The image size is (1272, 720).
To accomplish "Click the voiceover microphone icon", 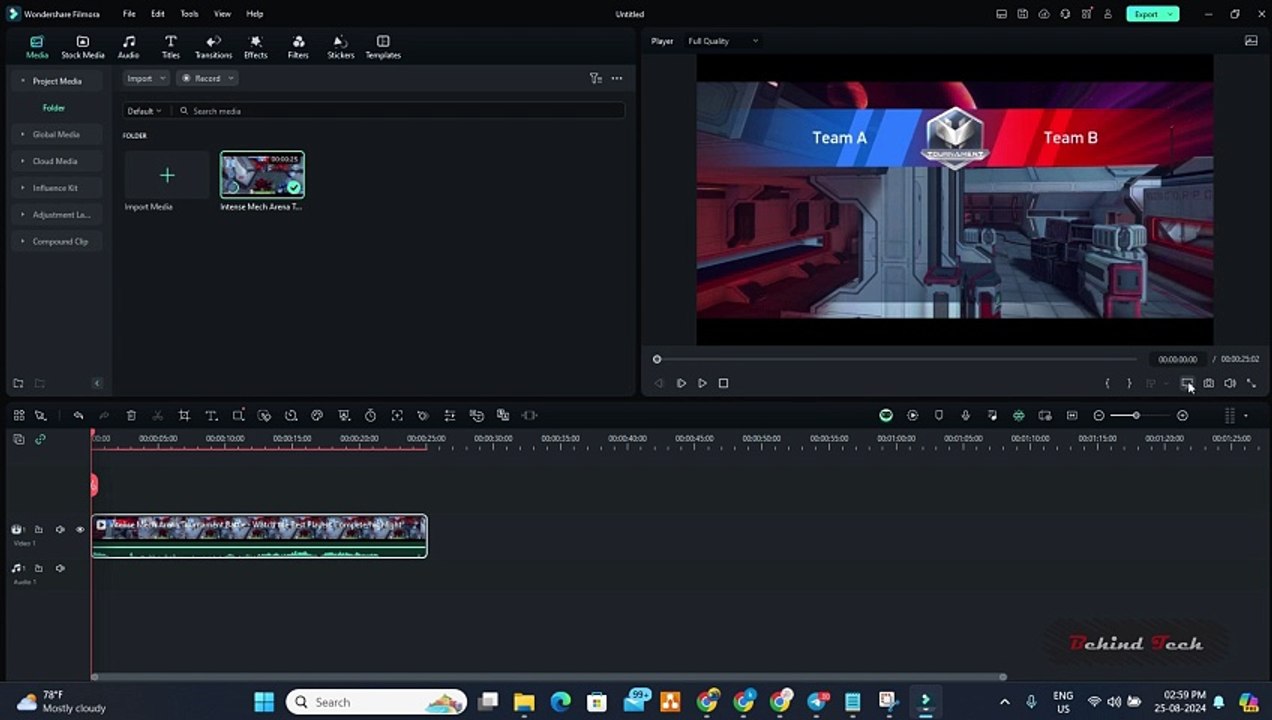I will pyautogui.click(x=965, y=415).
